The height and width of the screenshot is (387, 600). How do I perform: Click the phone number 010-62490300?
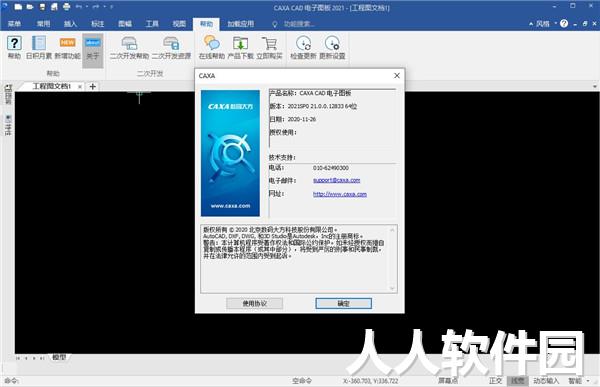pyautogui.click(x=331, y=168)
